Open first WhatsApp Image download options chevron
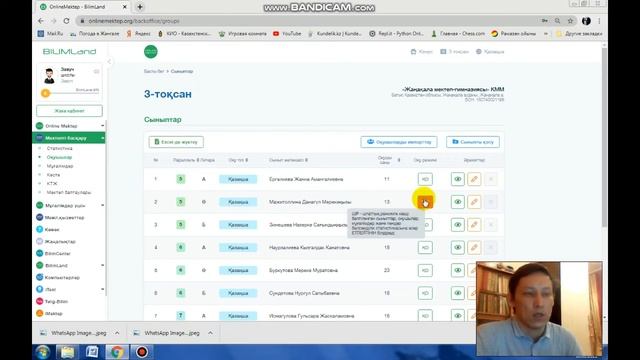This screenshot has height=360, width=640. (x=117, y=333)
